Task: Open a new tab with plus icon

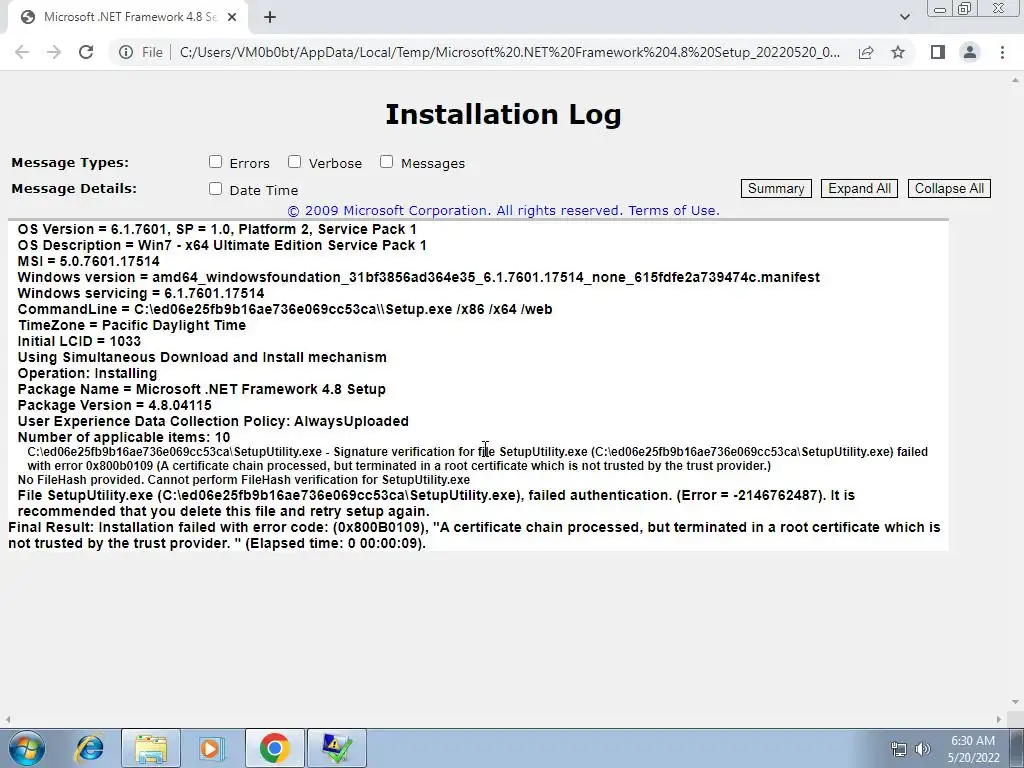Action: point(270,18)
